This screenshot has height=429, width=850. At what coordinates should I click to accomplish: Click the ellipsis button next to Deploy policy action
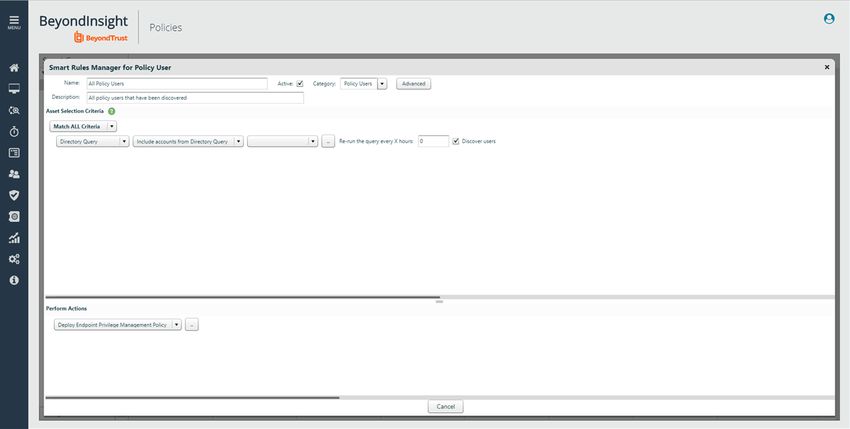click(x=192, y=324)
